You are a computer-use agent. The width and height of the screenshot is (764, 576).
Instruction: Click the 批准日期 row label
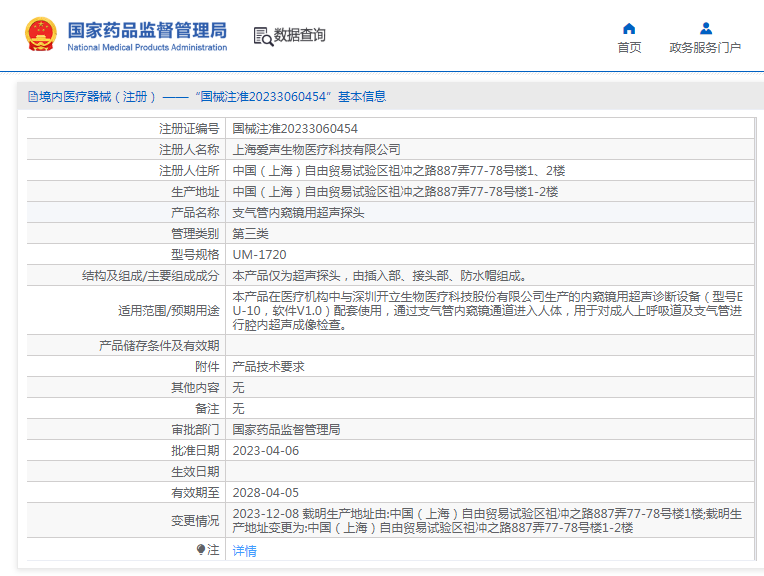coord(195,451)
